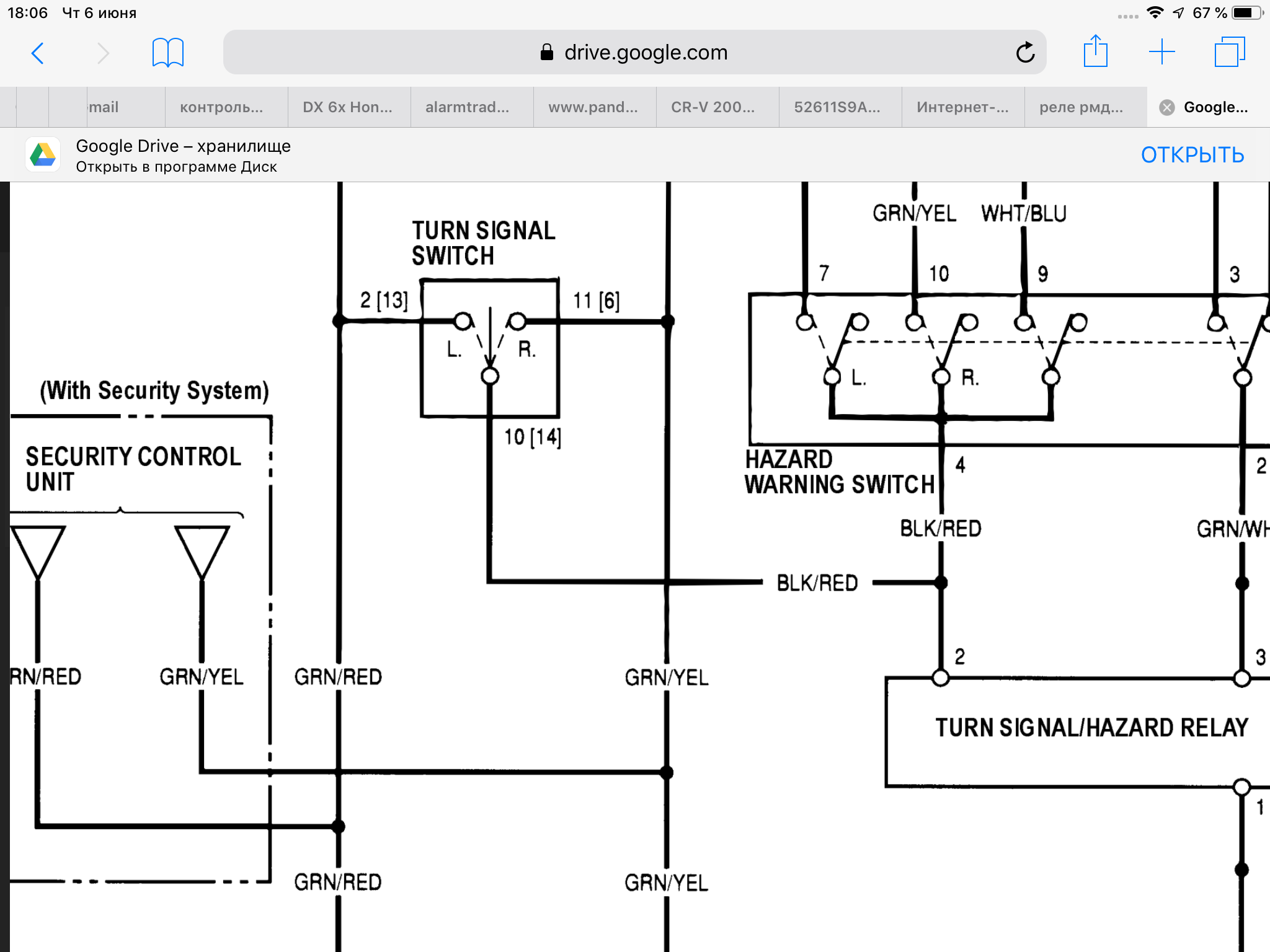This screenshot has width=1270, height=952.
Task: Tap the forward navigation arrow
Action: [103, 53]
